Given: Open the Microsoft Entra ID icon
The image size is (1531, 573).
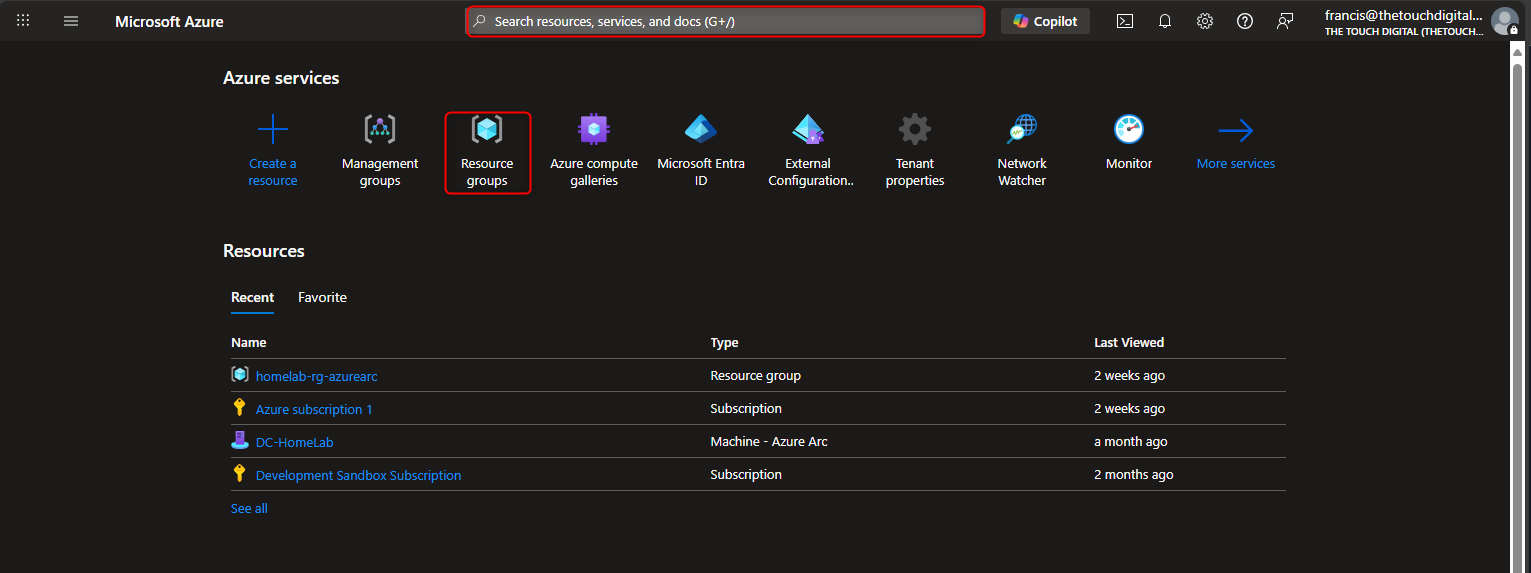Looking at the screenshot, I should tap(701, 129).
